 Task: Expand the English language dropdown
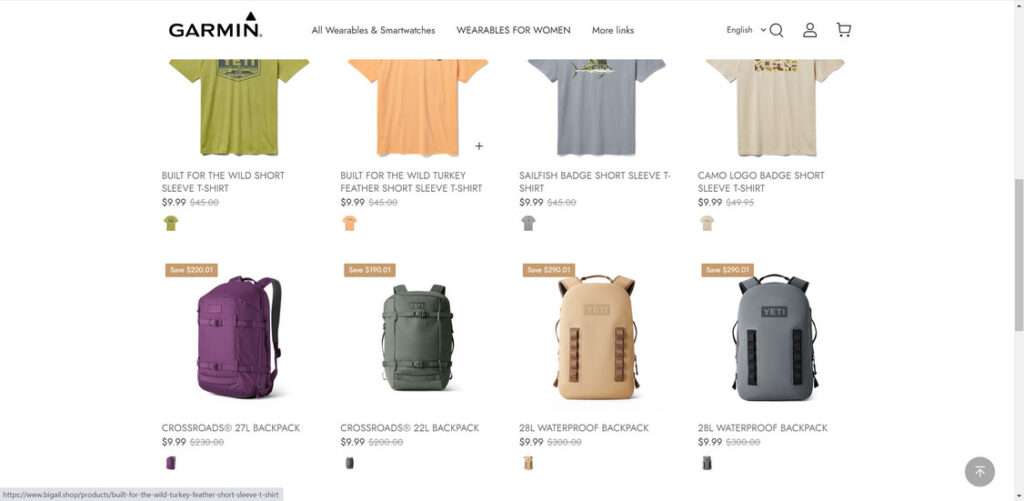(746, 30)
